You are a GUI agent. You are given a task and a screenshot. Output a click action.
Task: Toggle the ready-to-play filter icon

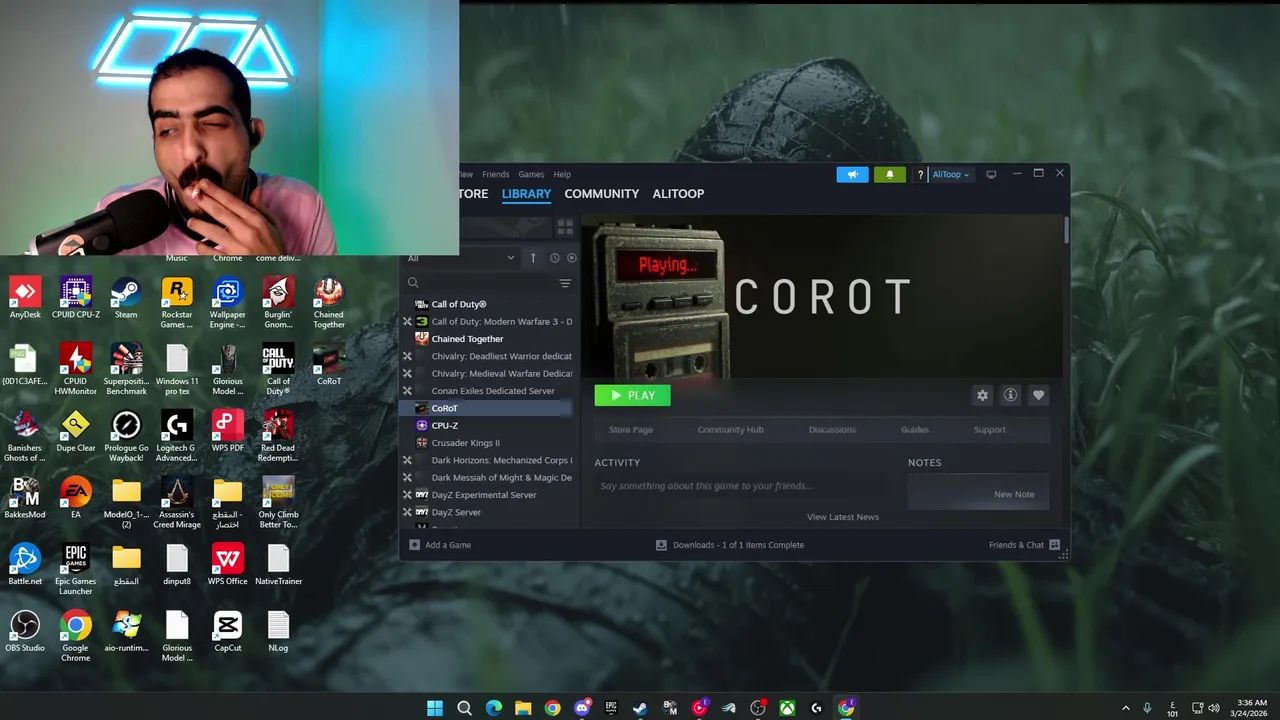point(571,258)
